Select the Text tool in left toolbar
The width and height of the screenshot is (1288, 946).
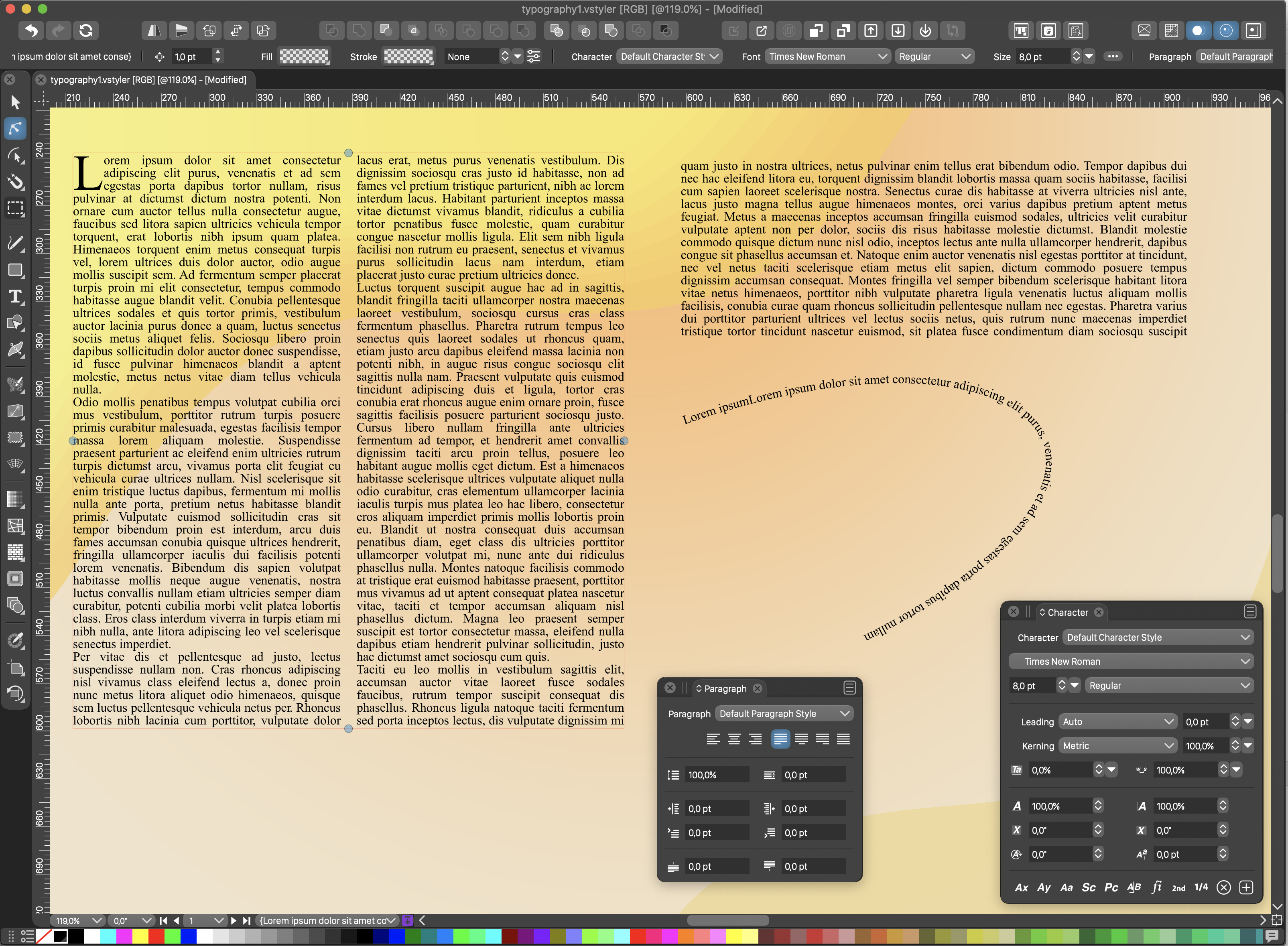(x=16, y=296)
